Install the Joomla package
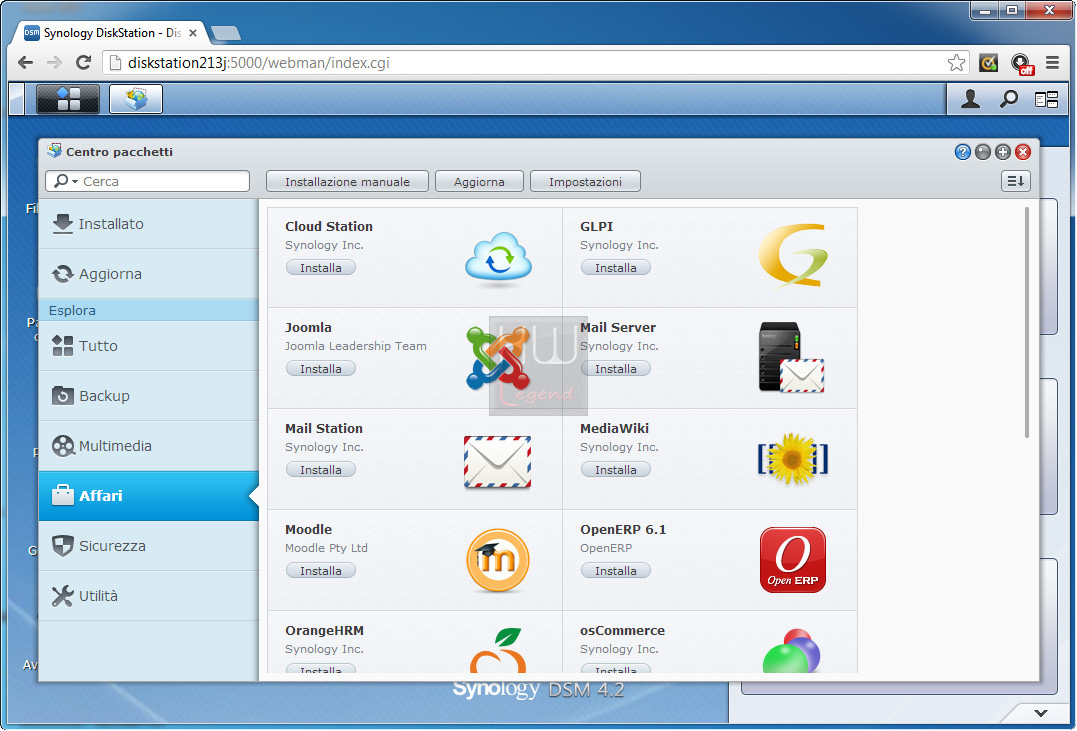This screenshot has height=731, width=1077. [x=321, y=369]
